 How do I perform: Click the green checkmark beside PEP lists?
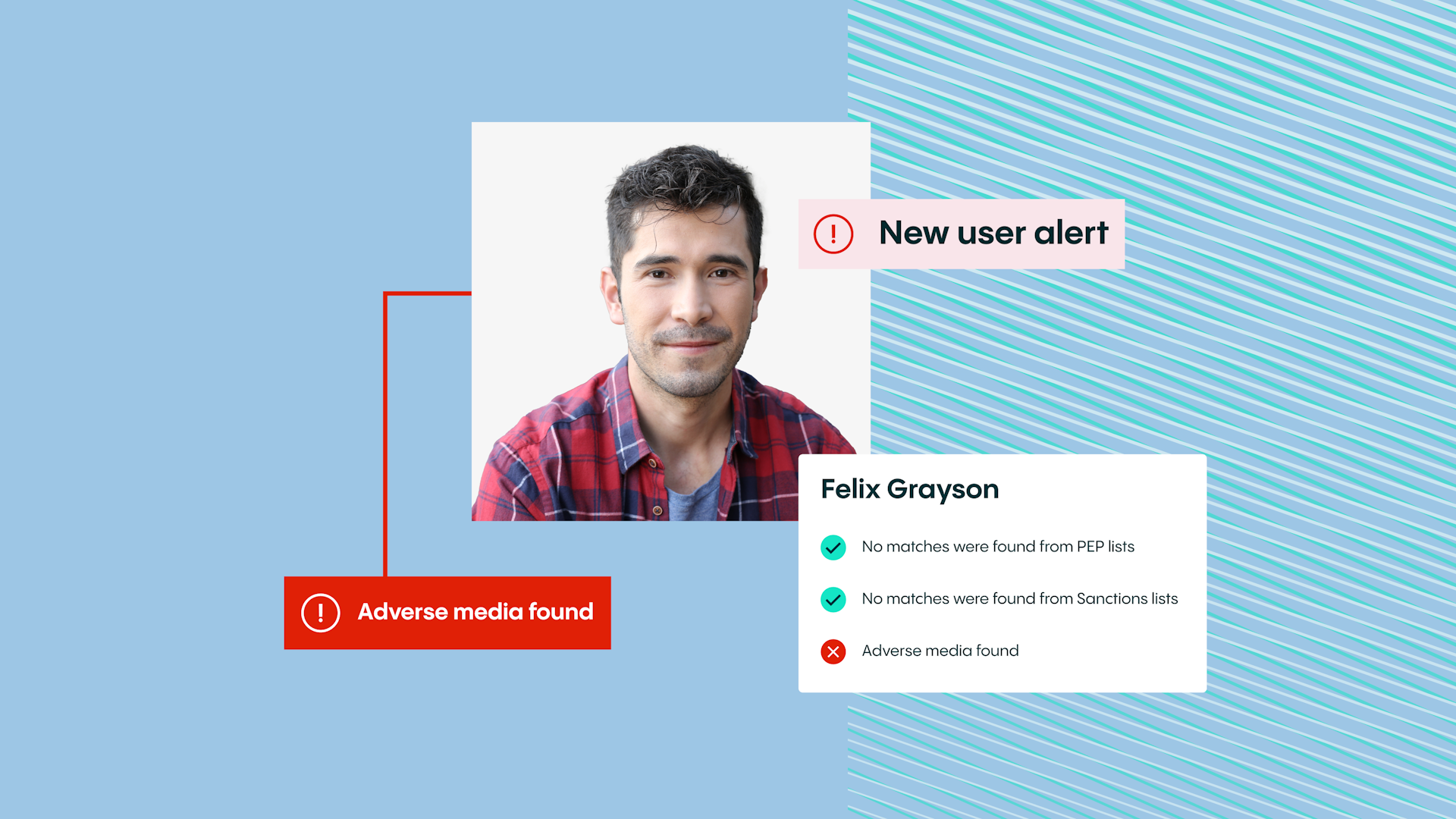click(833, 547)
